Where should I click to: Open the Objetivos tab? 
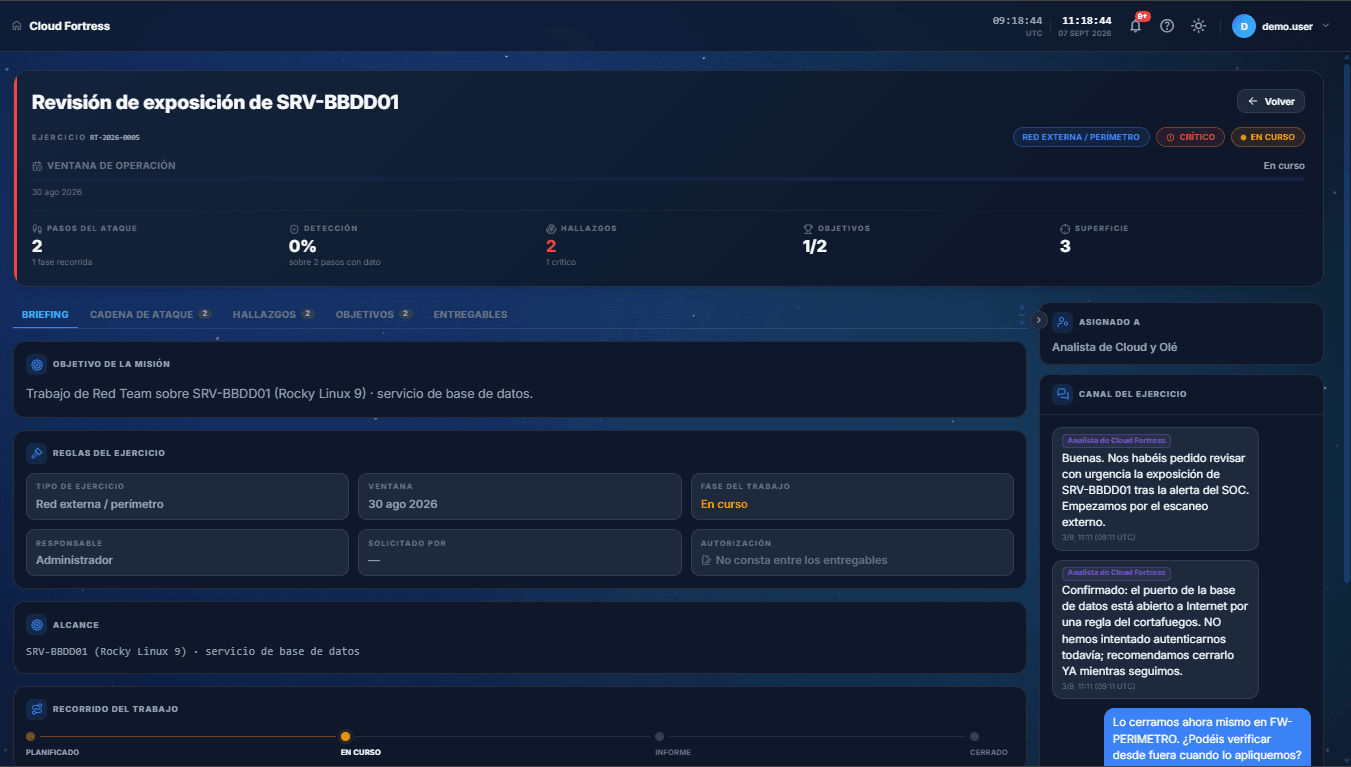pos(374,314)
